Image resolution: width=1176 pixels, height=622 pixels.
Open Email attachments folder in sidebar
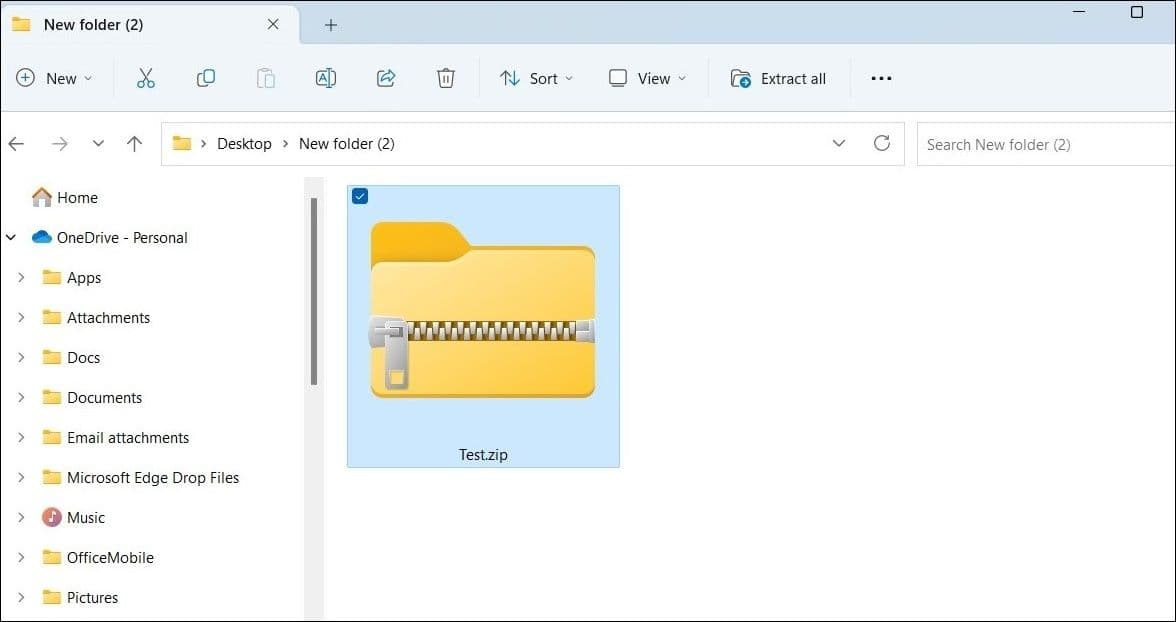[x=116, y=437]
